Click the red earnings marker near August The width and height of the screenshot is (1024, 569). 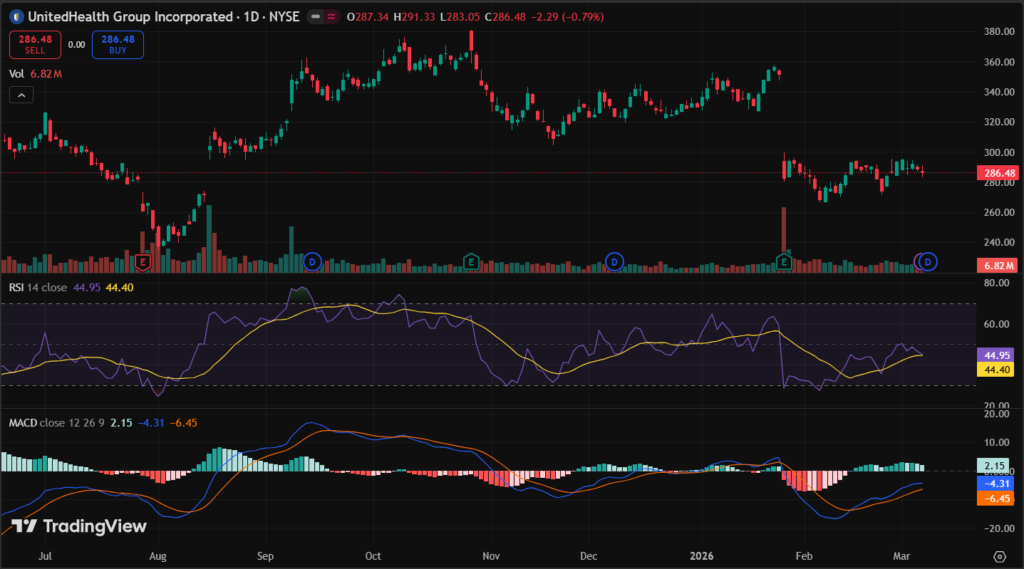[x=143, y=262]
